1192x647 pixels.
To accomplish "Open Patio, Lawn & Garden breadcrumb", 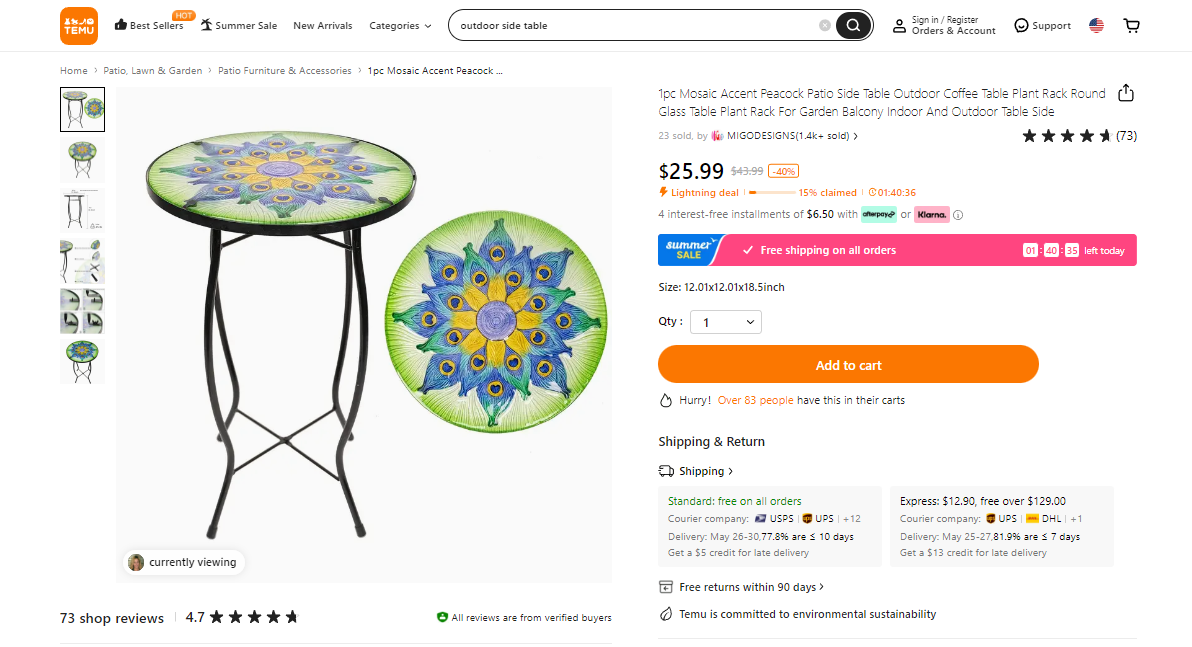I will coord(153,70).
